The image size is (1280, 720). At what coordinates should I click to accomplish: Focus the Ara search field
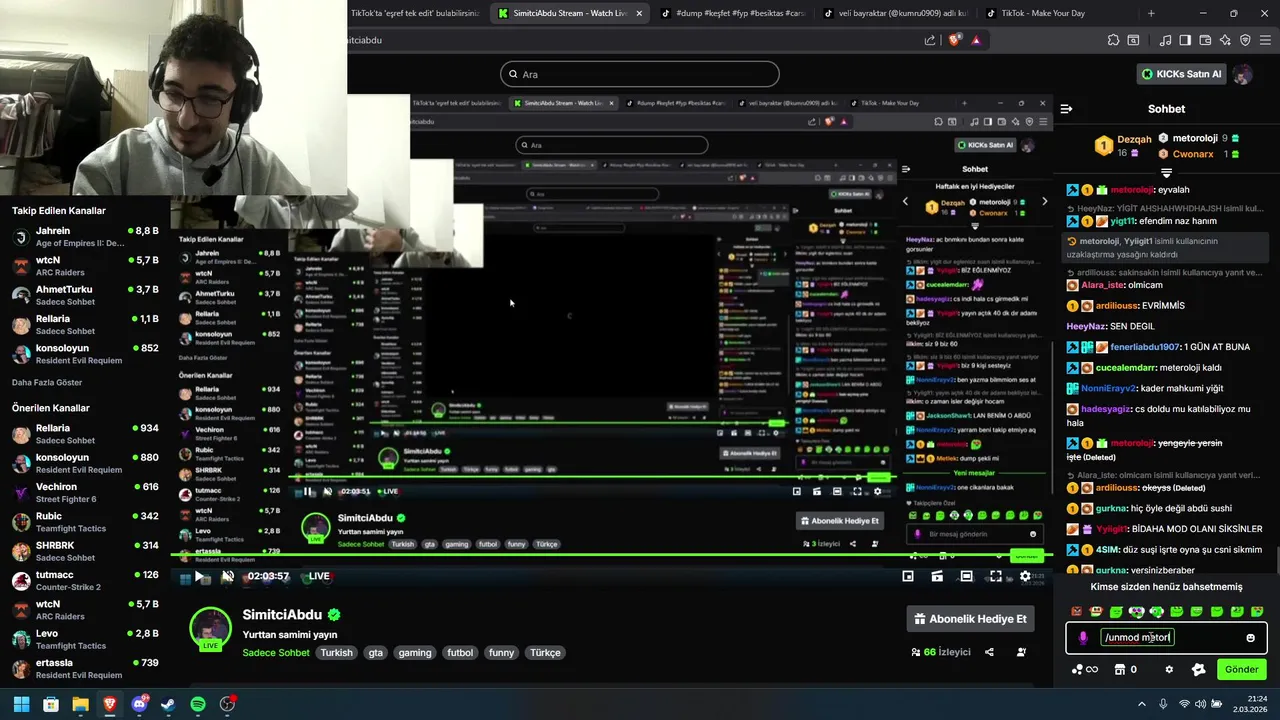(640, 74)
